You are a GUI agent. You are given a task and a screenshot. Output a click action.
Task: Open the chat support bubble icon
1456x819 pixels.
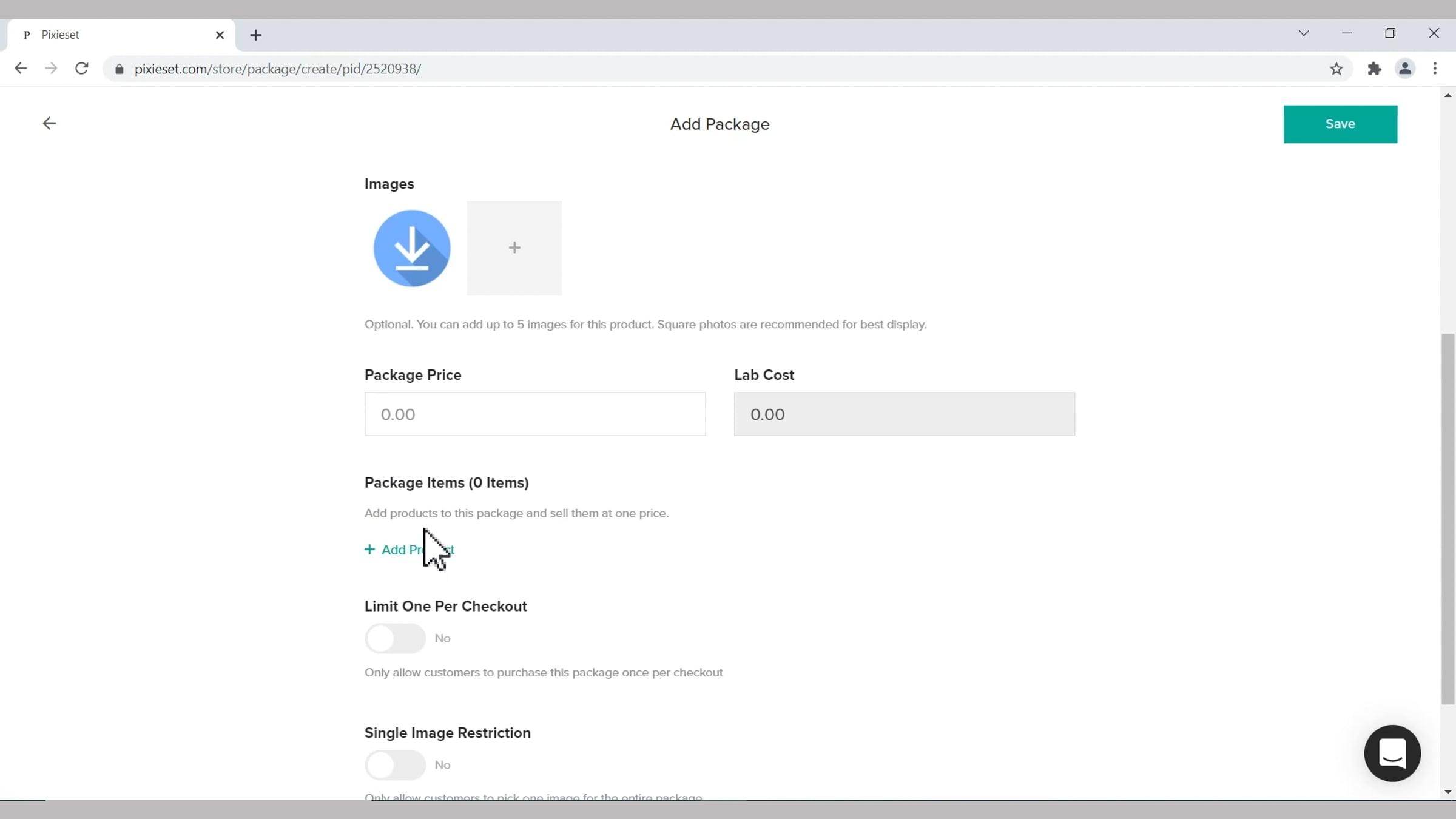pos(1392,753)
